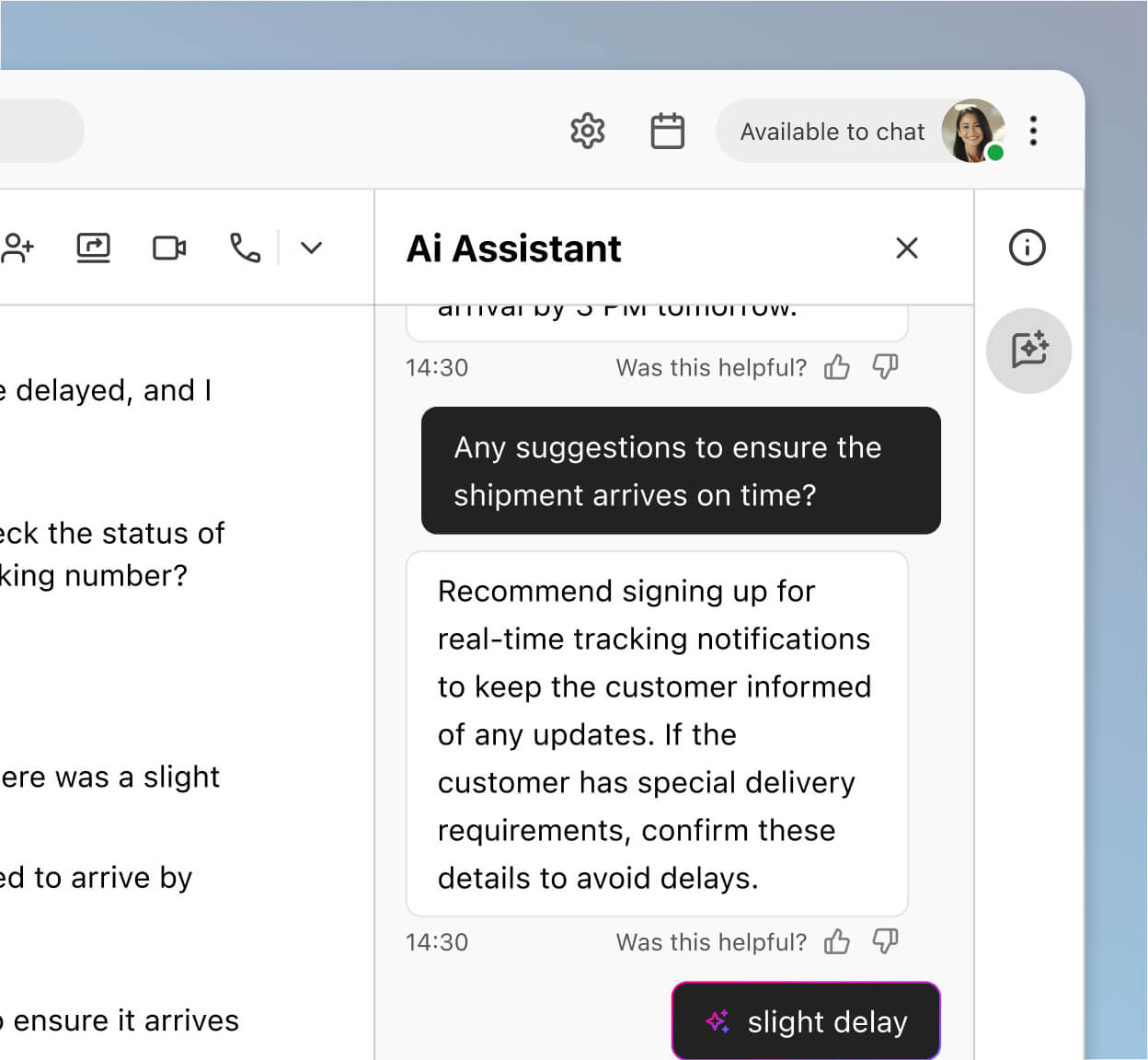Select the AI Assistant sparkle sidebar icon
Screen dimensions: 1148x1060
pos(1028,351)
